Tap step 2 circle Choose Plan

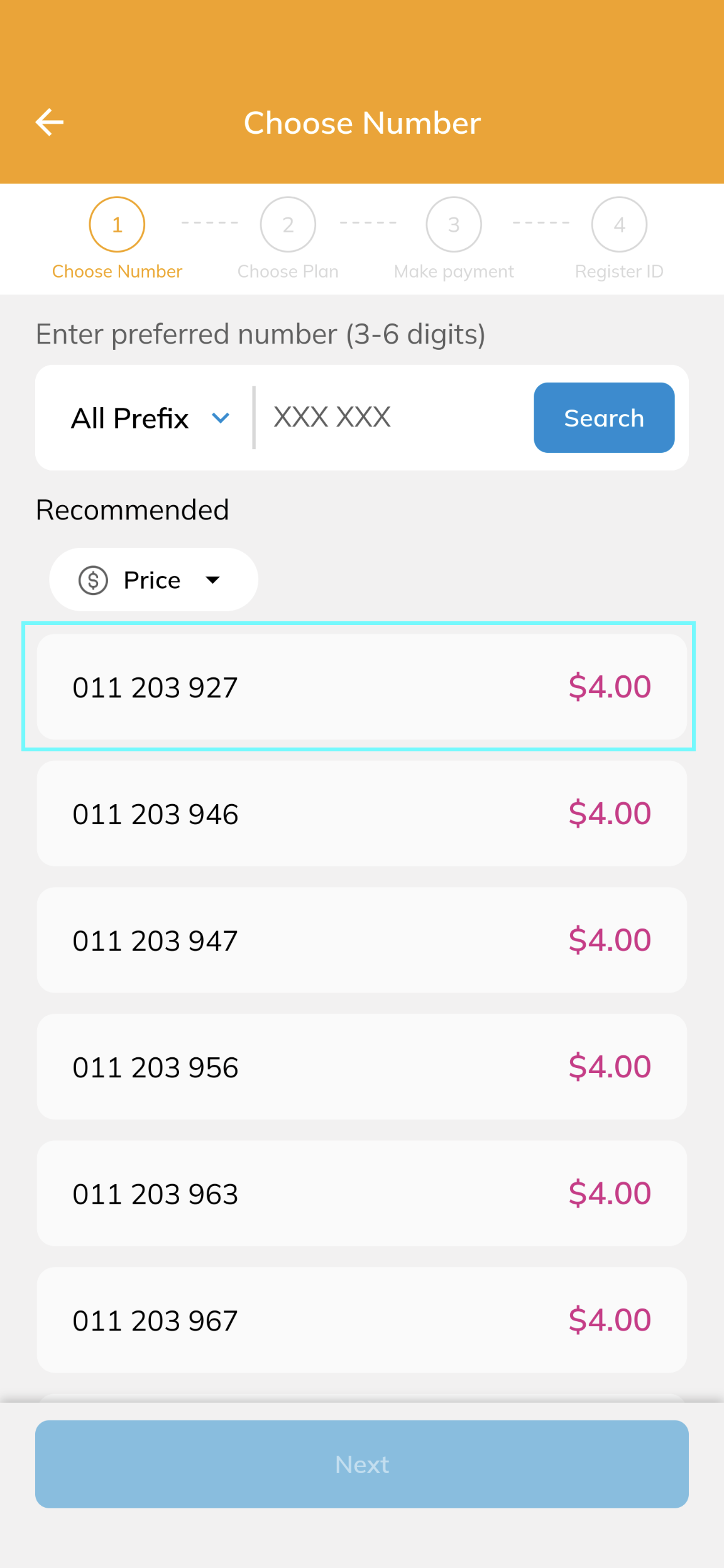point(288,224)
